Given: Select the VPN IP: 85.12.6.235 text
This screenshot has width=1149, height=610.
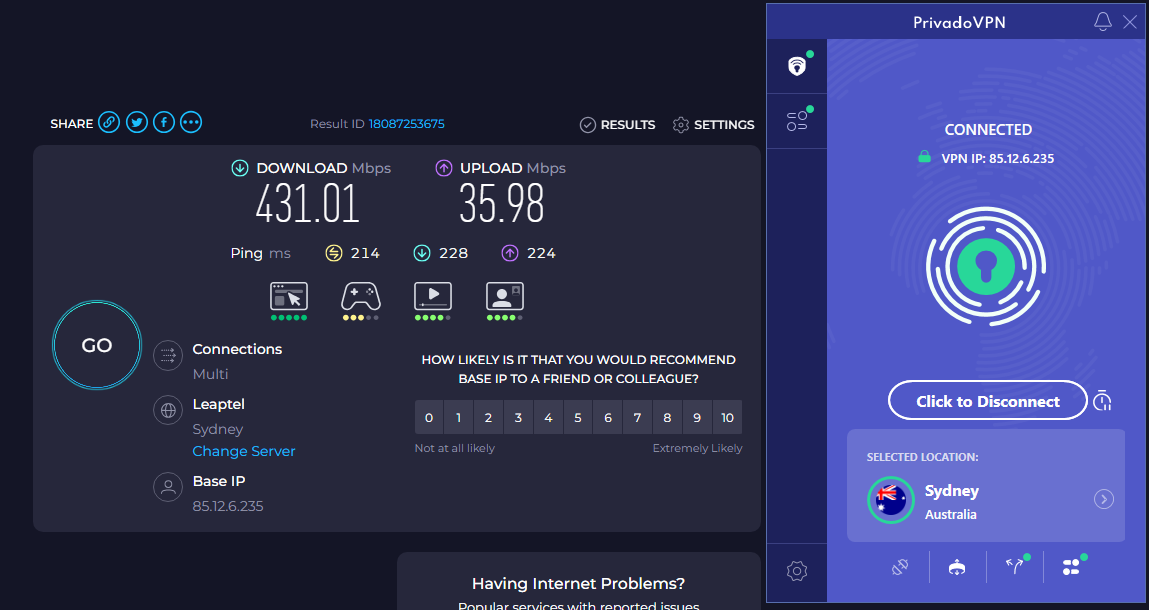Looking at the screenshot, I should 998,158.
